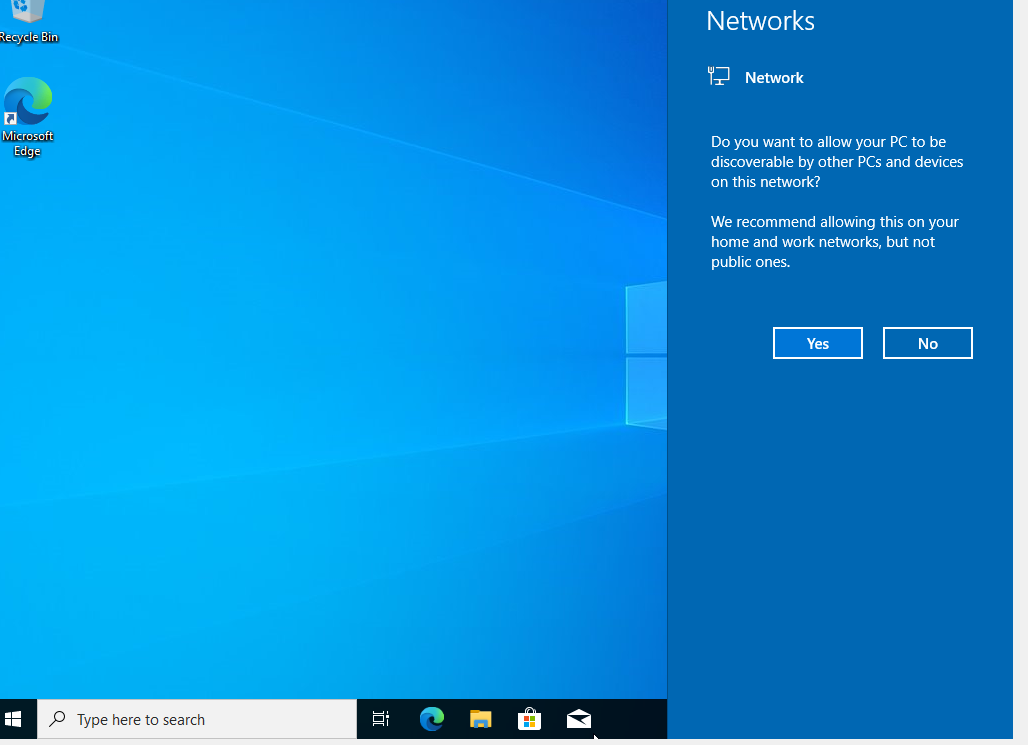This screenshot has height=745, width=1028.
Task: Select the Recycle Bin desktop icon
Action: pos(29,22)
